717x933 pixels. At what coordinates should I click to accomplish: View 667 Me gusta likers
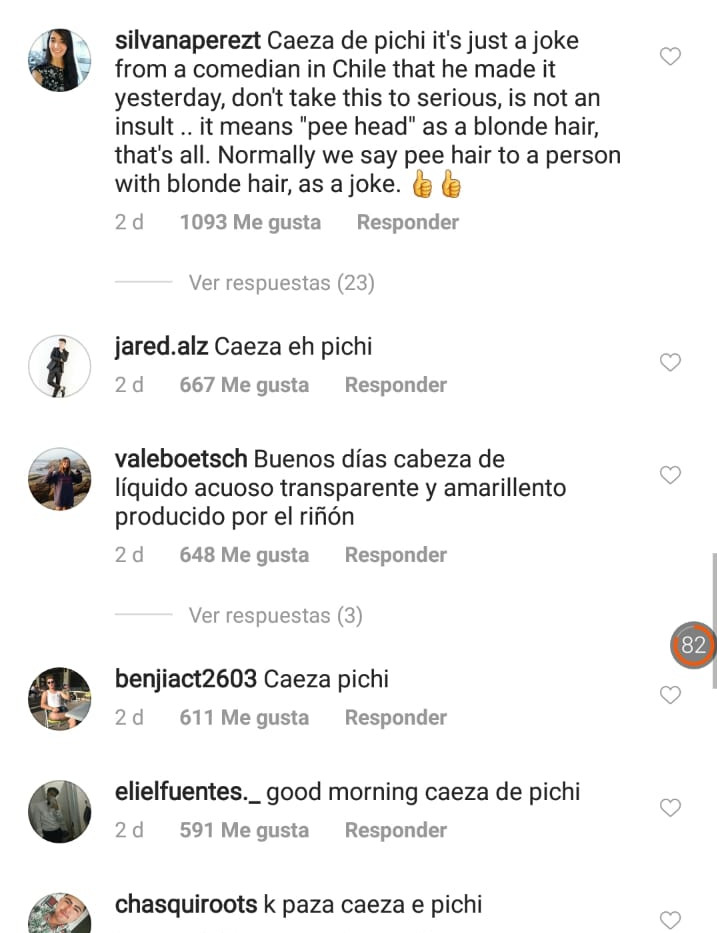pos(244,384)
